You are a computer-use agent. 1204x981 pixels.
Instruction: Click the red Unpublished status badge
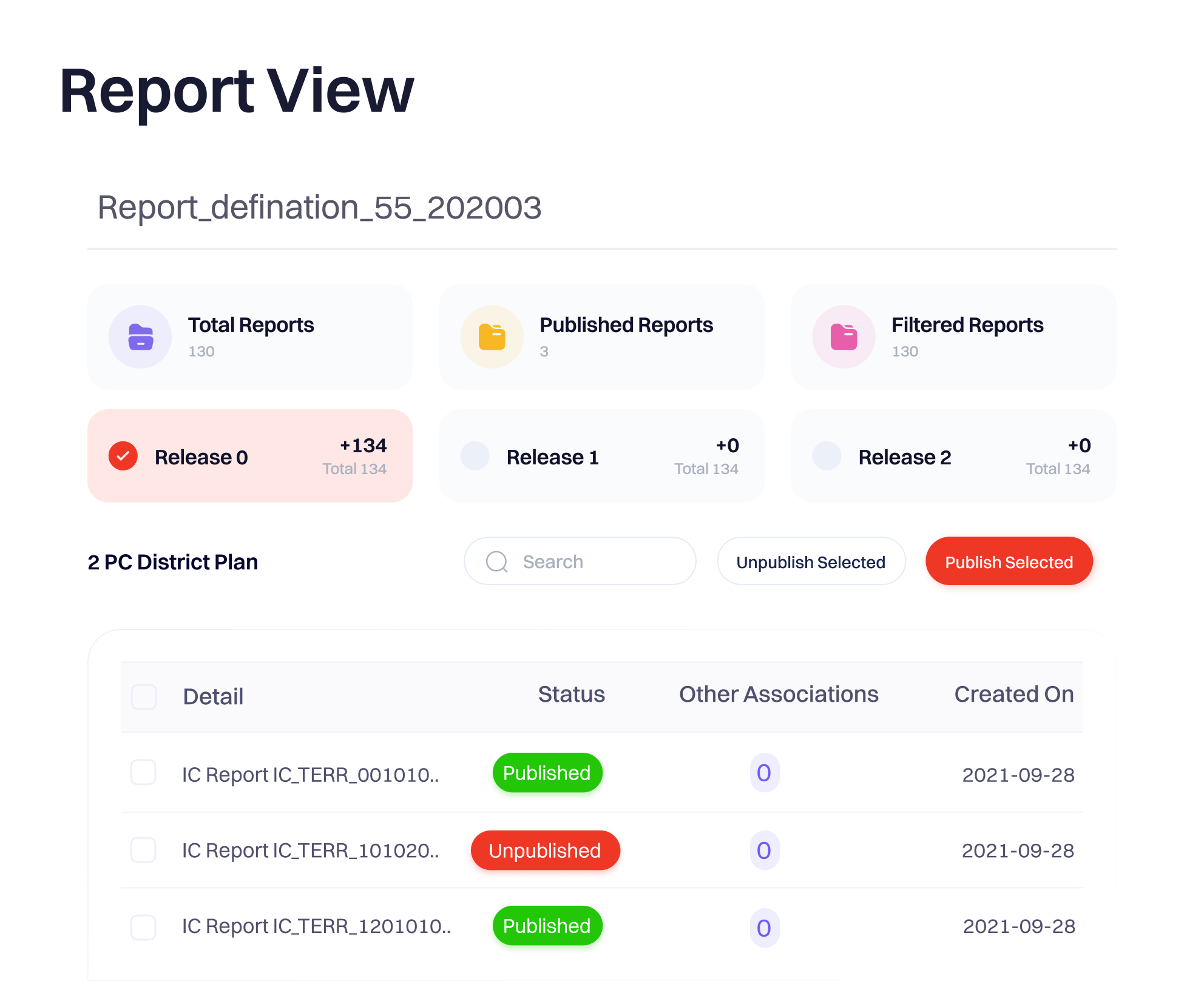(x=545, y=850)
